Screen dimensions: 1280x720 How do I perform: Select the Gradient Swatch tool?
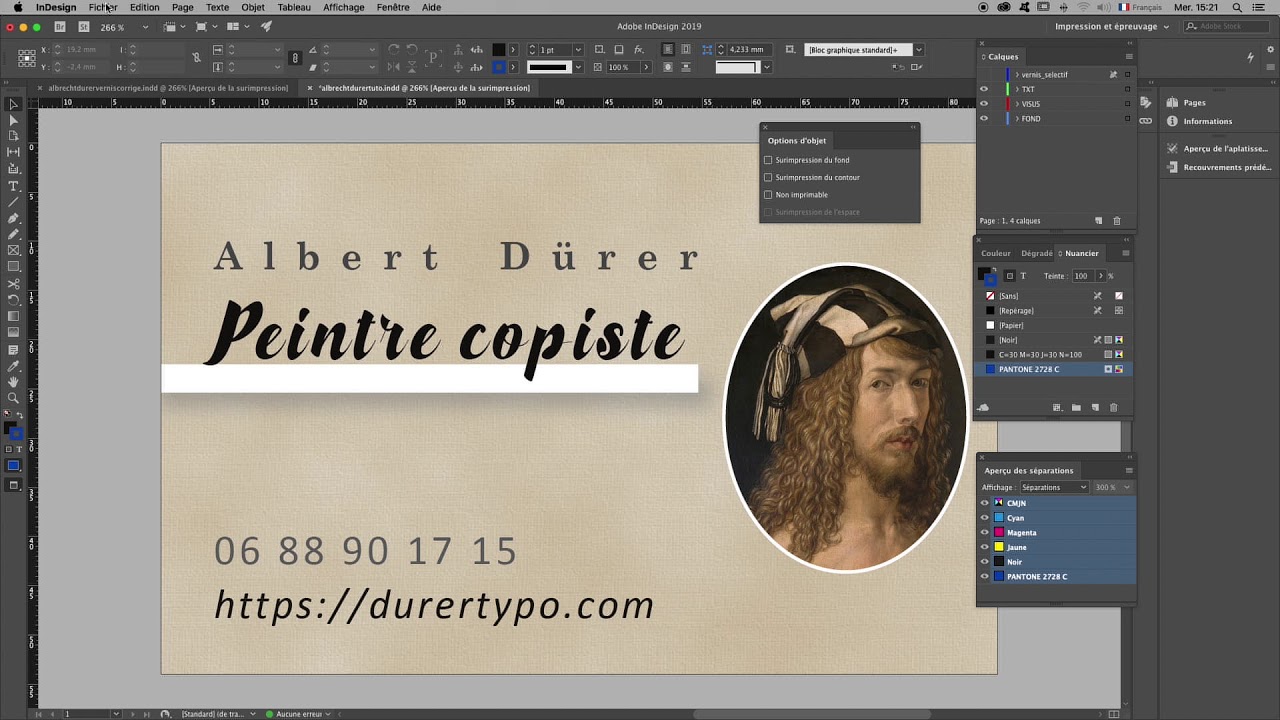[x=13, y=316]
